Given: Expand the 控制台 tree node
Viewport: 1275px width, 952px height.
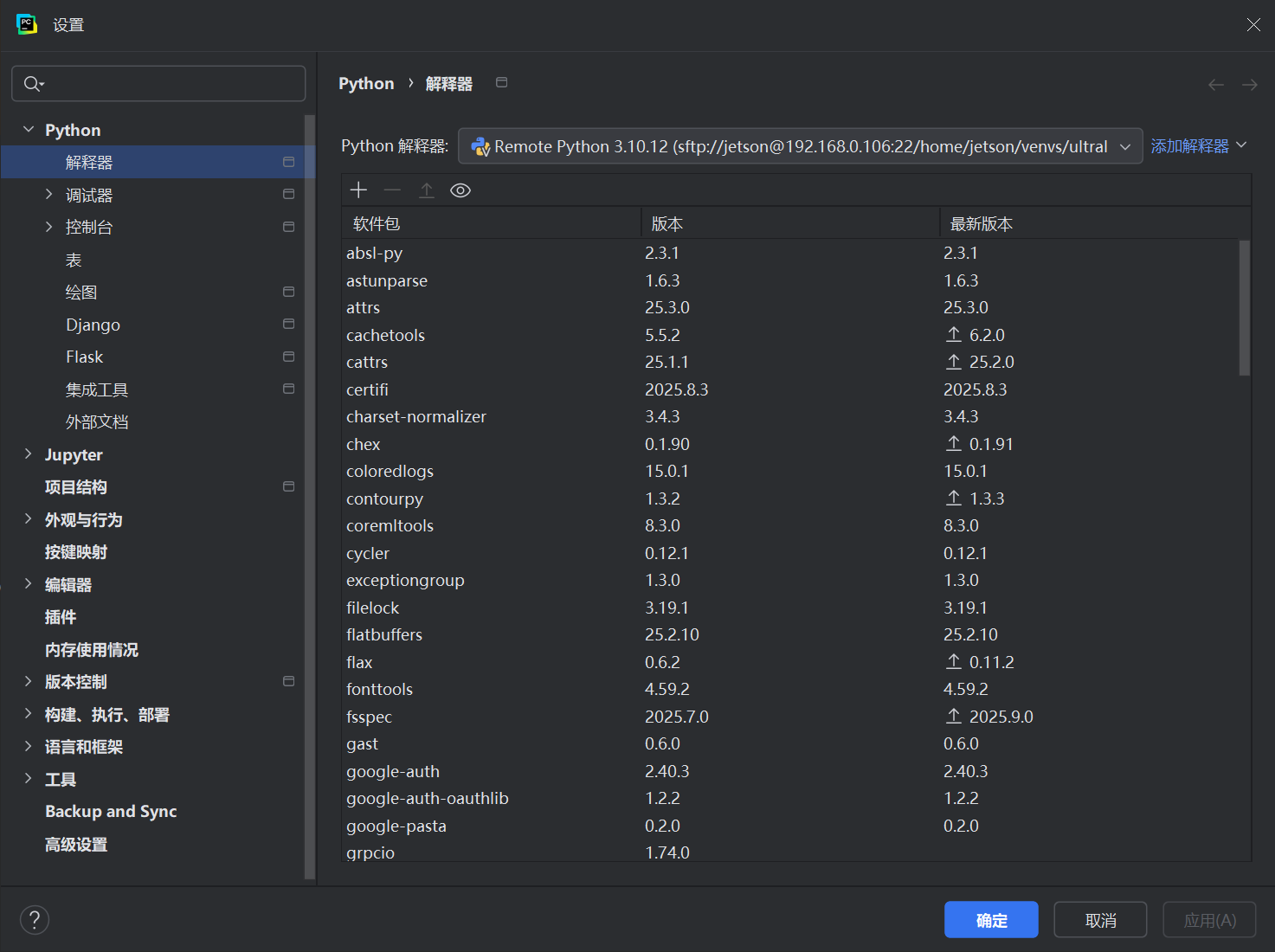Looking at the screenshot, I should point(48,227).
